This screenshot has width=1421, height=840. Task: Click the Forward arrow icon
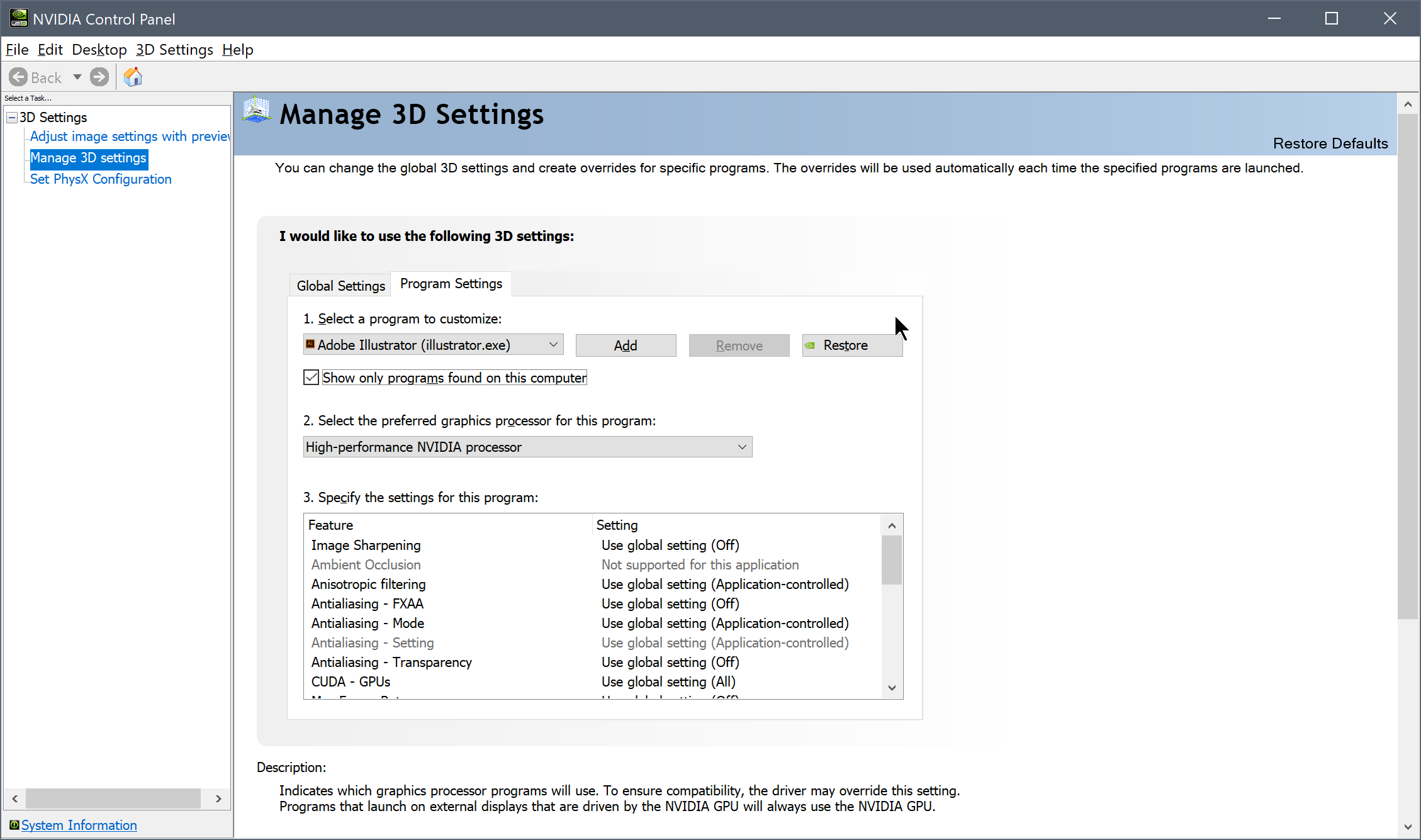99,77
